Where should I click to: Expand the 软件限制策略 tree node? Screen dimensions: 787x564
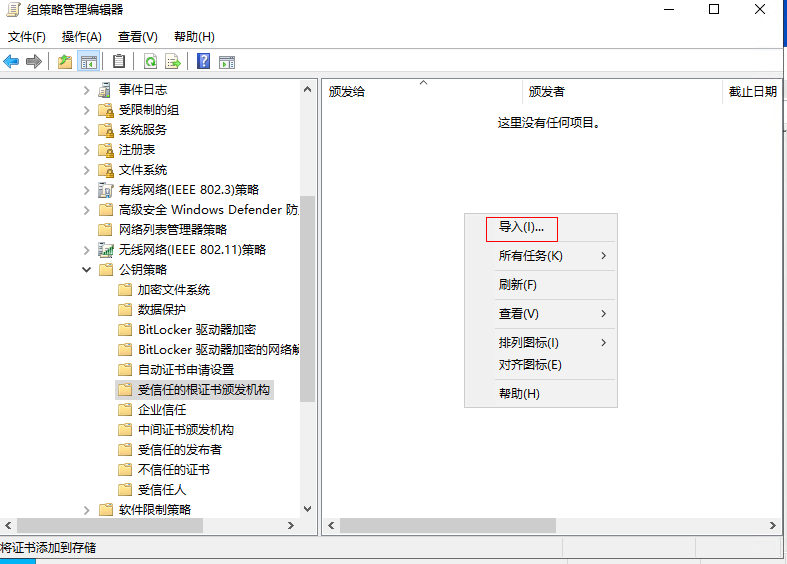[86, 510]
